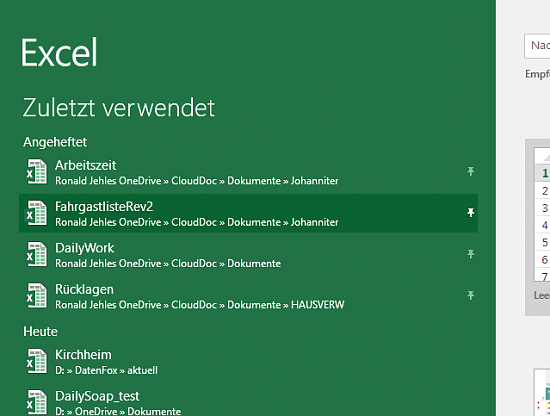This screenshot has width=550, height=416.
Task: Click the 'D: » OneDrive » Dokumente' path
Action: pyautogui.click(x=118, y=411)
